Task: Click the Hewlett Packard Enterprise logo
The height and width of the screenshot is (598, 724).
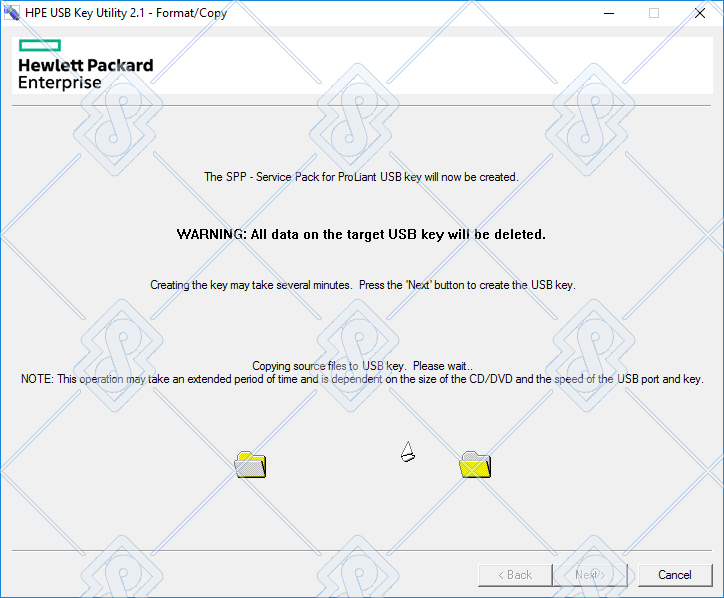Action: point(85,65)
